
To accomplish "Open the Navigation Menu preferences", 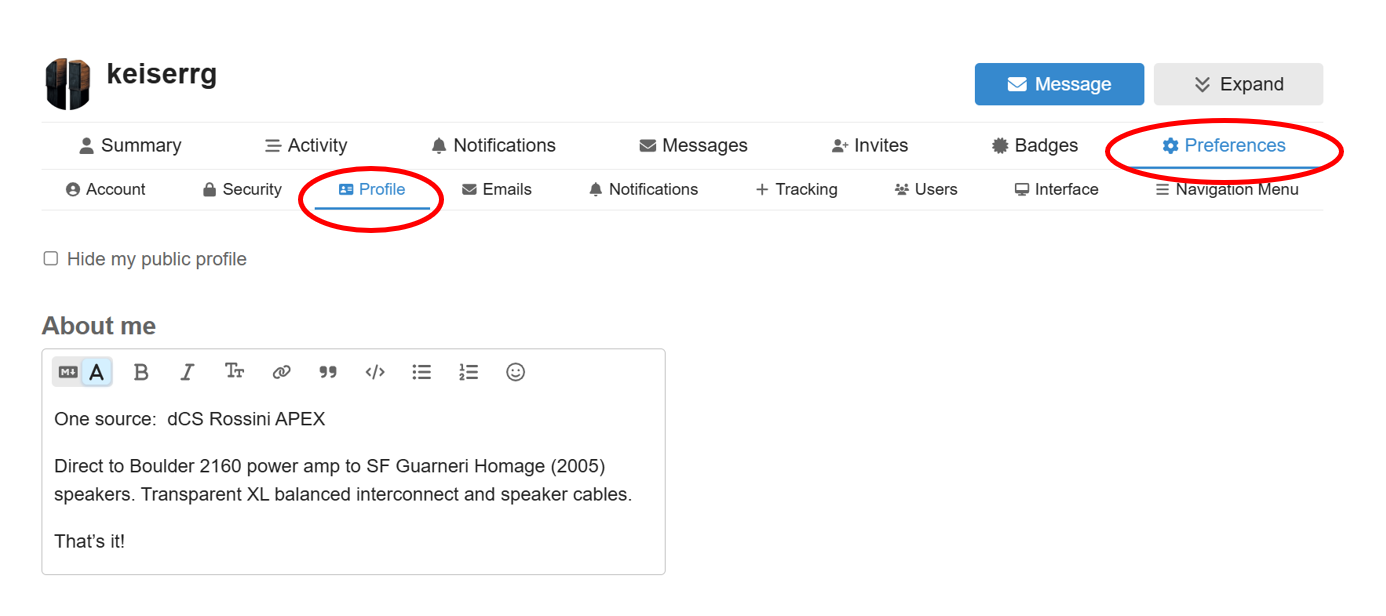I will click(x=1227, y=189).
